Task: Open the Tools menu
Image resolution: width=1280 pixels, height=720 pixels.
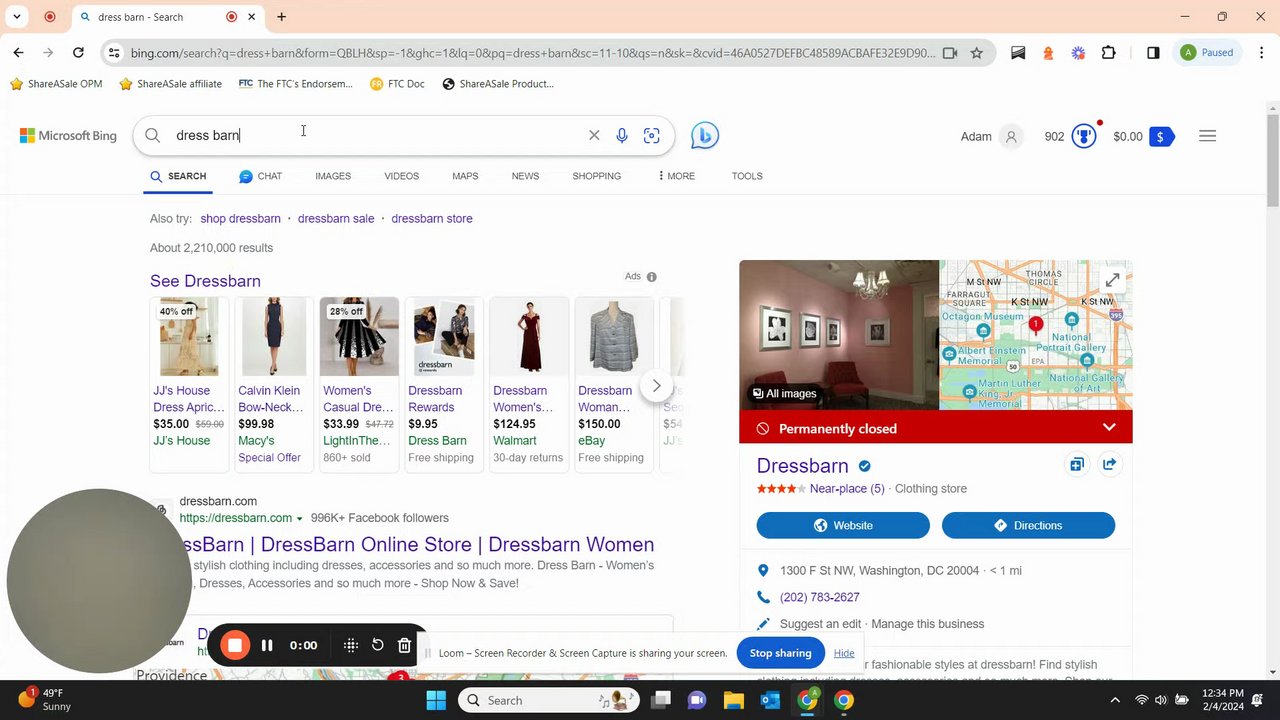Action: [747, 176]
